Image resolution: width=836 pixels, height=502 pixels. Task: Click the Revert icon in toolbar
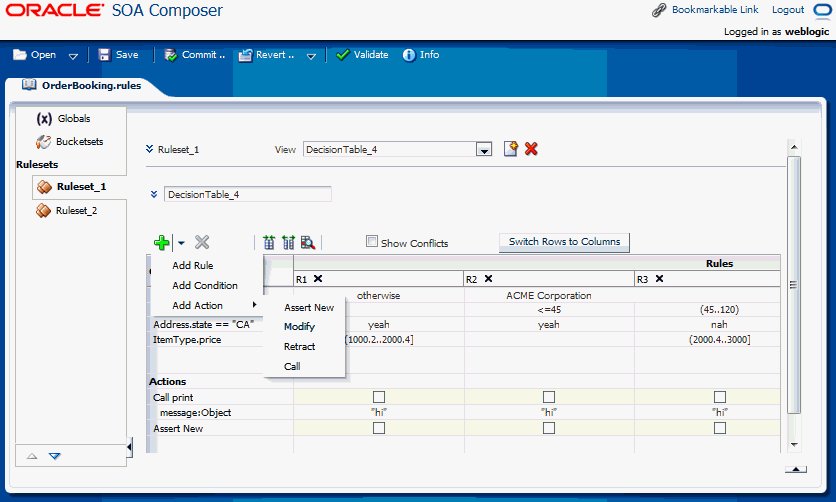tap(245, 55)
